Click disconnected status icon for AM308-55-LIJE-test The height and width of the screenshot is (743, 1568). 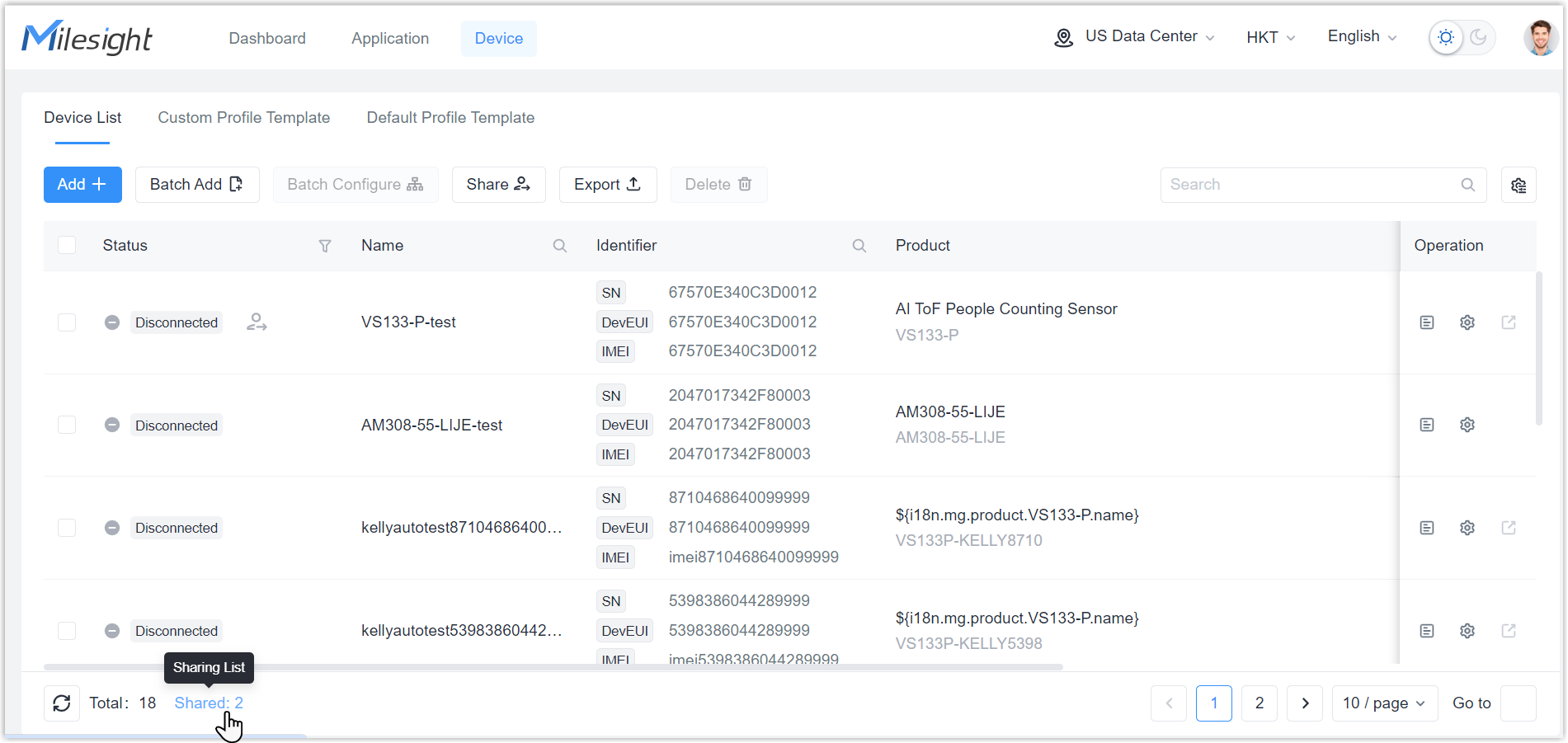tap(112, 425)
